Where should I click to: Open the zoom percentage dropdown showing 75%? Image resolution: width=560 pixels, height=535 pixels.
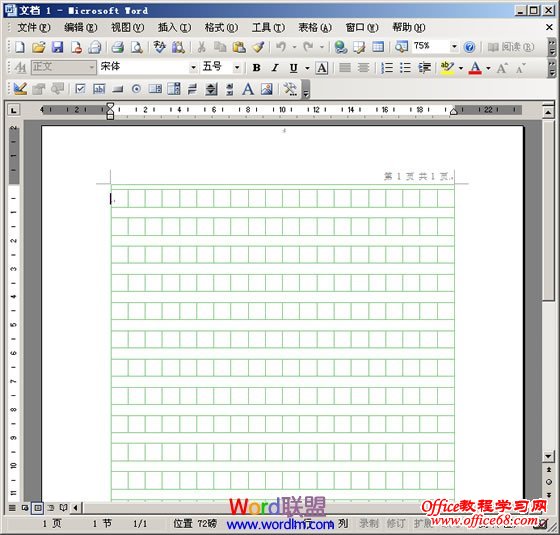tap(454, 47)
